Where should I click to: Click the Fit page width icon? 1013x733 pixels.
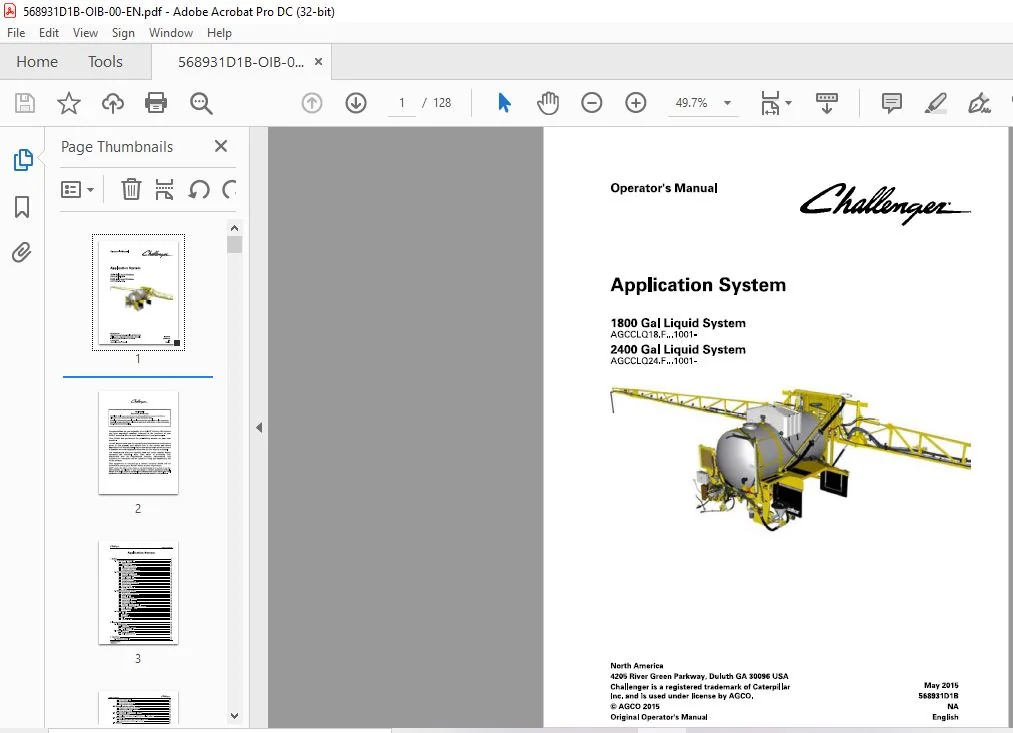pyautogui.click(x=770, y=103)
